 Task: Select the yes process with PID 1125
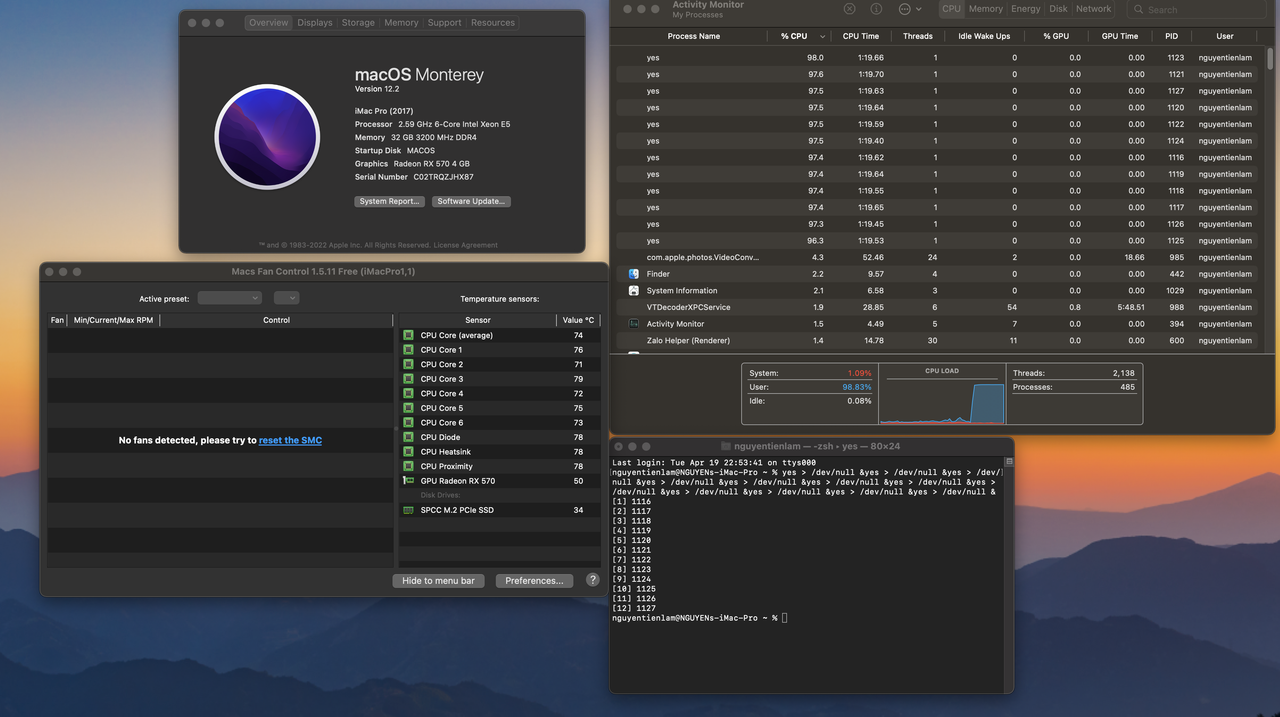pyautogui.click(x=937, y=241)
